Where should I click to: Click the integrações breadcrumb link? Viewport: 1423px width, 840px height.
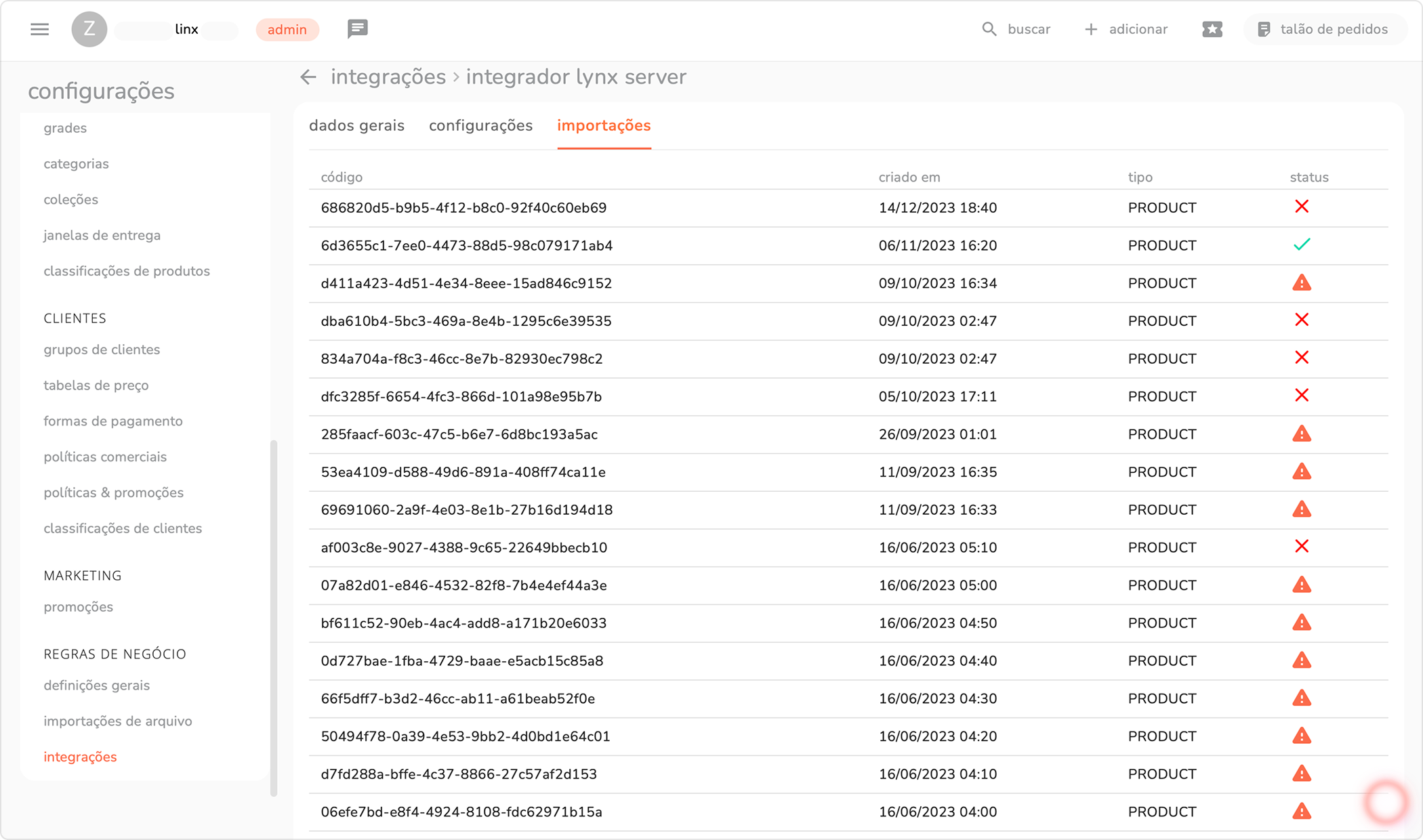coord(388,77)
